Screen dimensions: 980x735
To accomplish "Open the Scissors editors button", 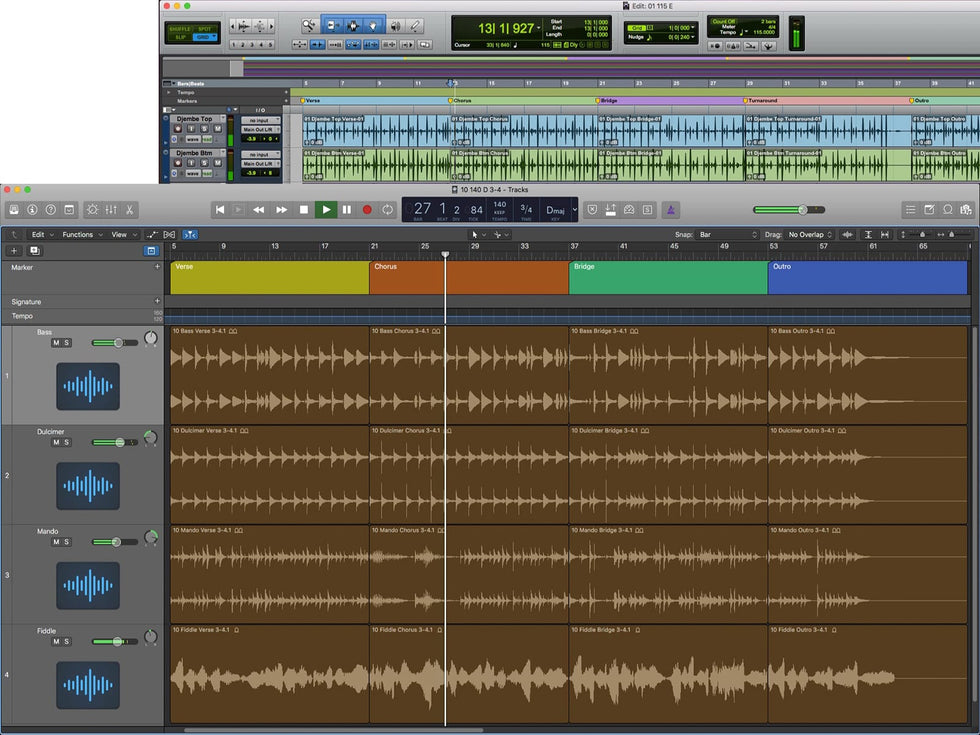I will click(130, 210).
